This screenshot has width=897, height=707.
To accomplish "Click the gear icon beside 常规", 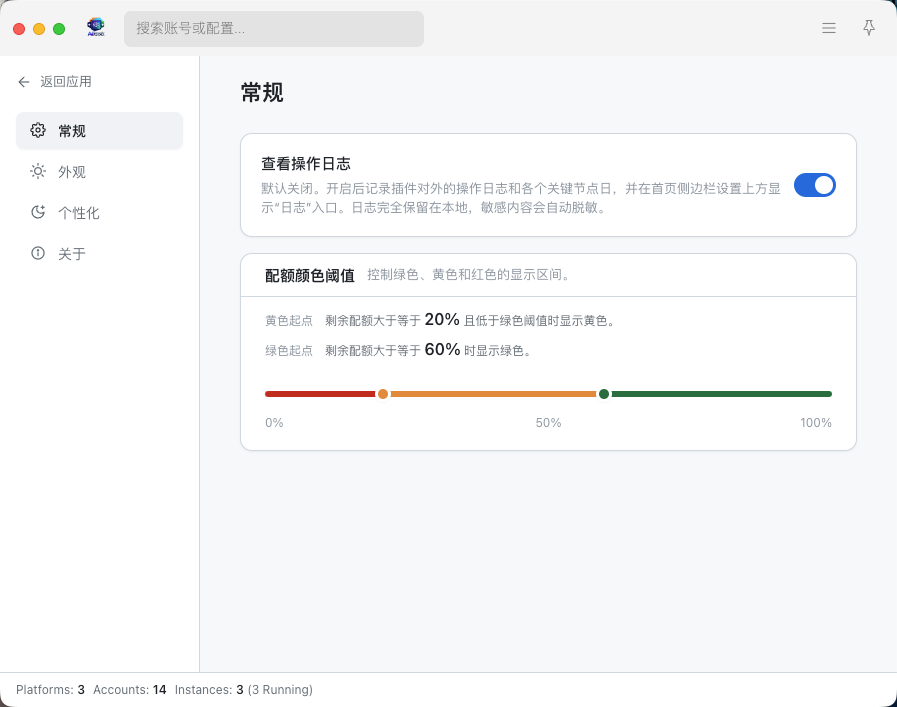I will [38, 131].
